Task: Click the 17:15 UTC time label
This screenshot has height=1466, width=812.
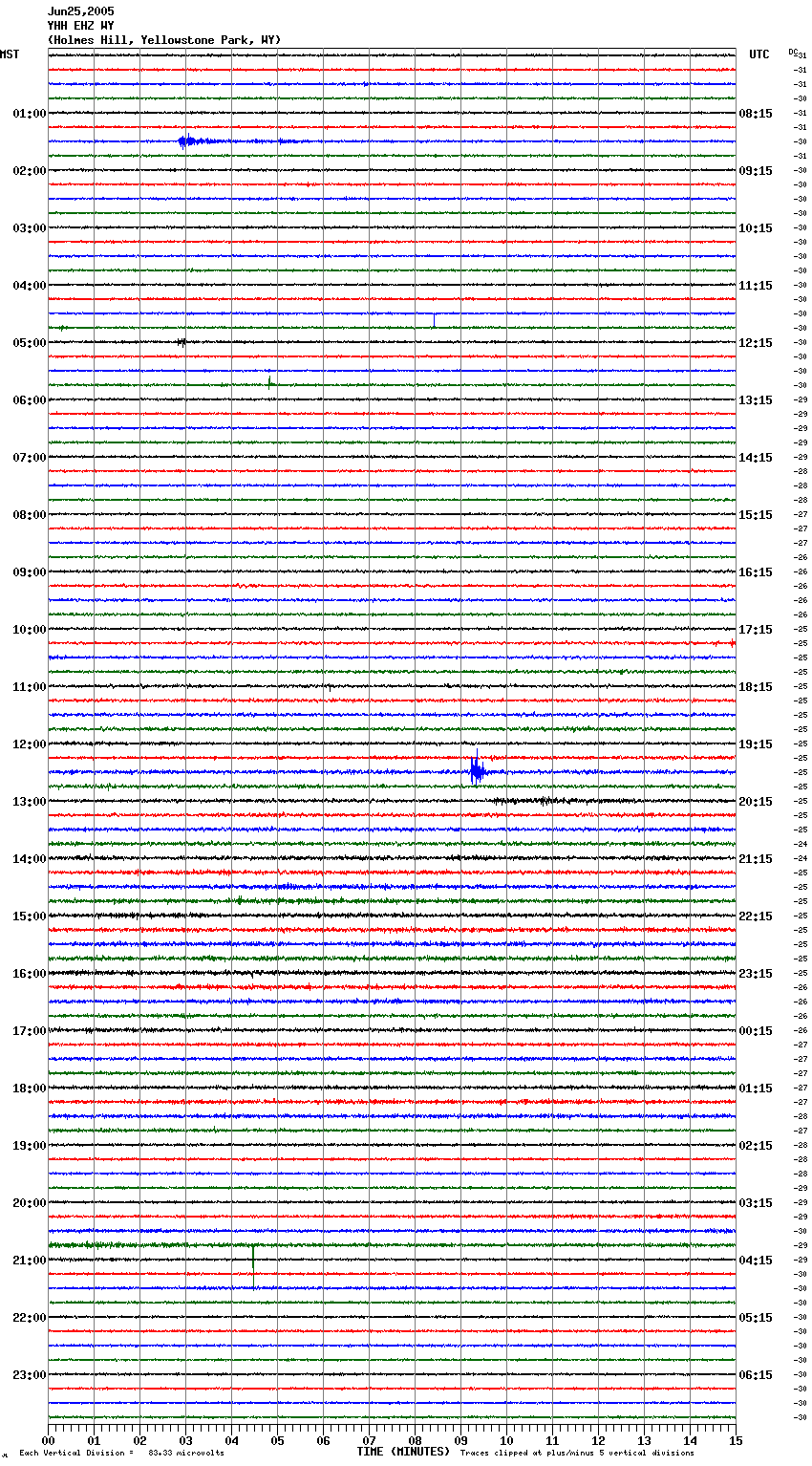Action: (x=756, y=630)
